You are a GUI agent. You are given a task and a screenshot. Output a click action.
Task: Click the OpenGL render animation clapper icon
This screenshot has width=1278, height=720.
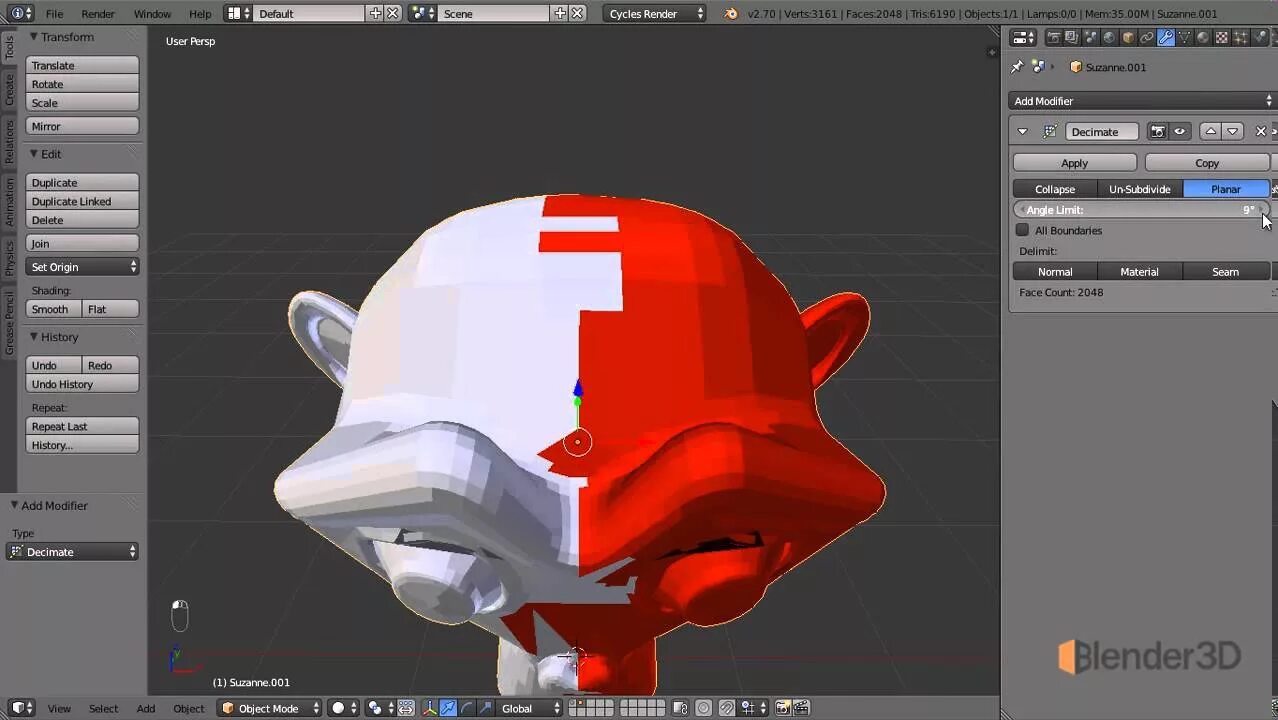tap(801, 708)
